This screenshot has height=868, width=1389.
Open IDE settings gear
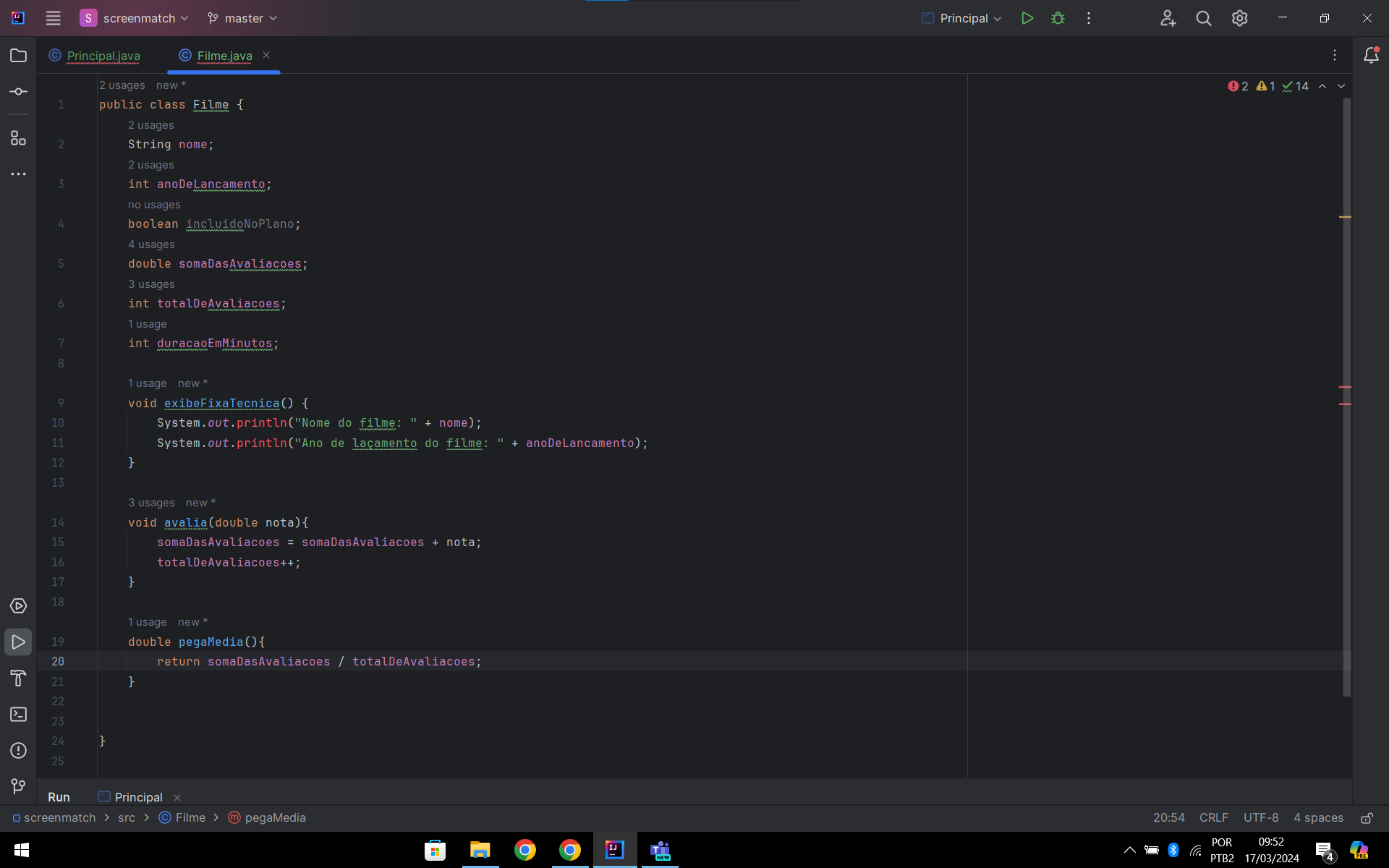pos(1240,18)
